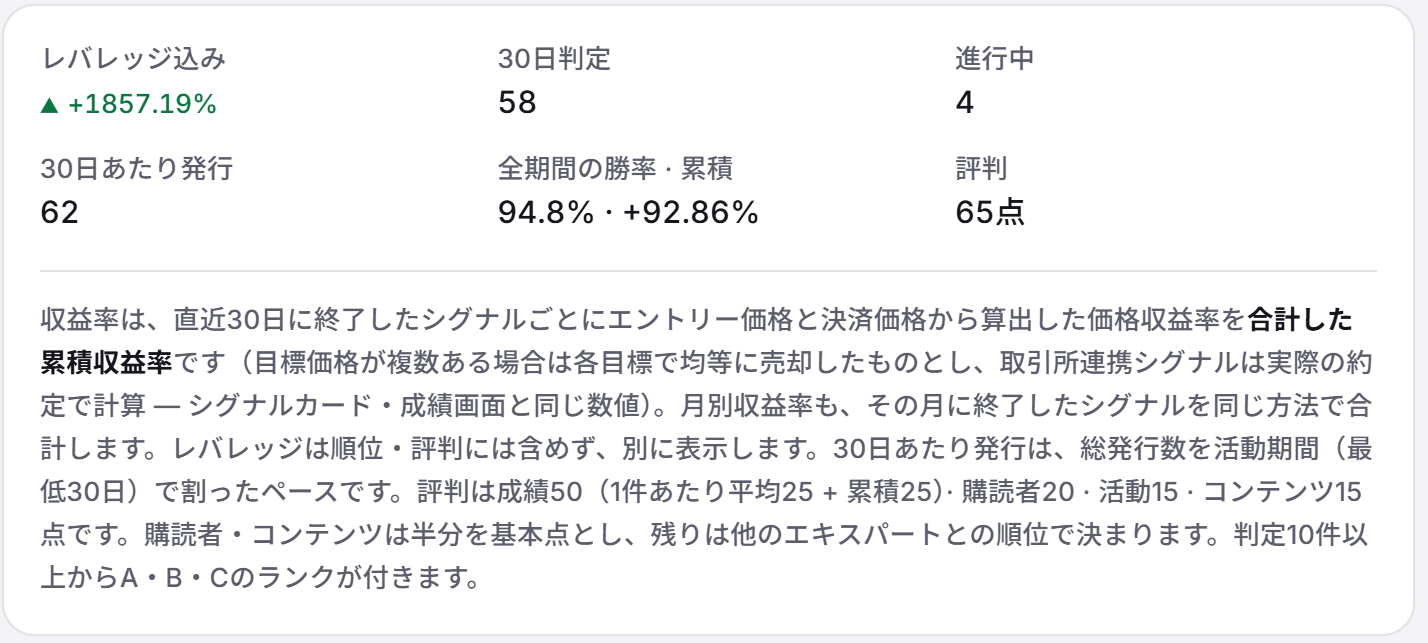
Task: Click the bold 累積収益率 text
Action: 106,362
